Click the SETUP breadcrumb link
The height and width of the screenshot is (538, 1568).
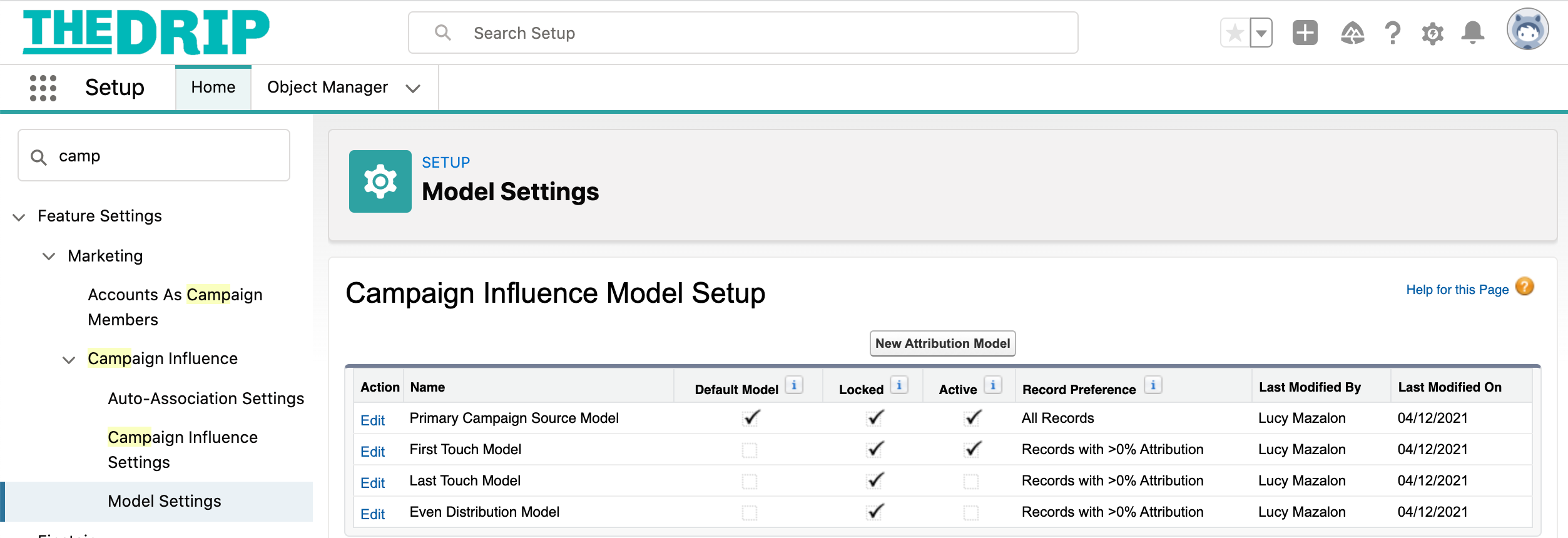(445, 163)
